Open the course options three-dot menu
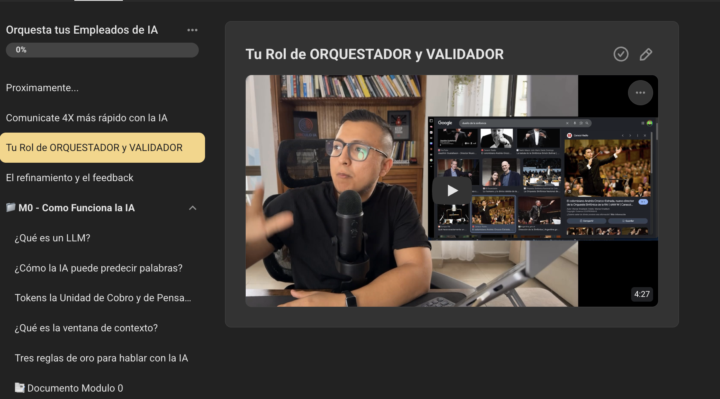Image resolution: width=720 pixels, height=399 pixels. 192,30
